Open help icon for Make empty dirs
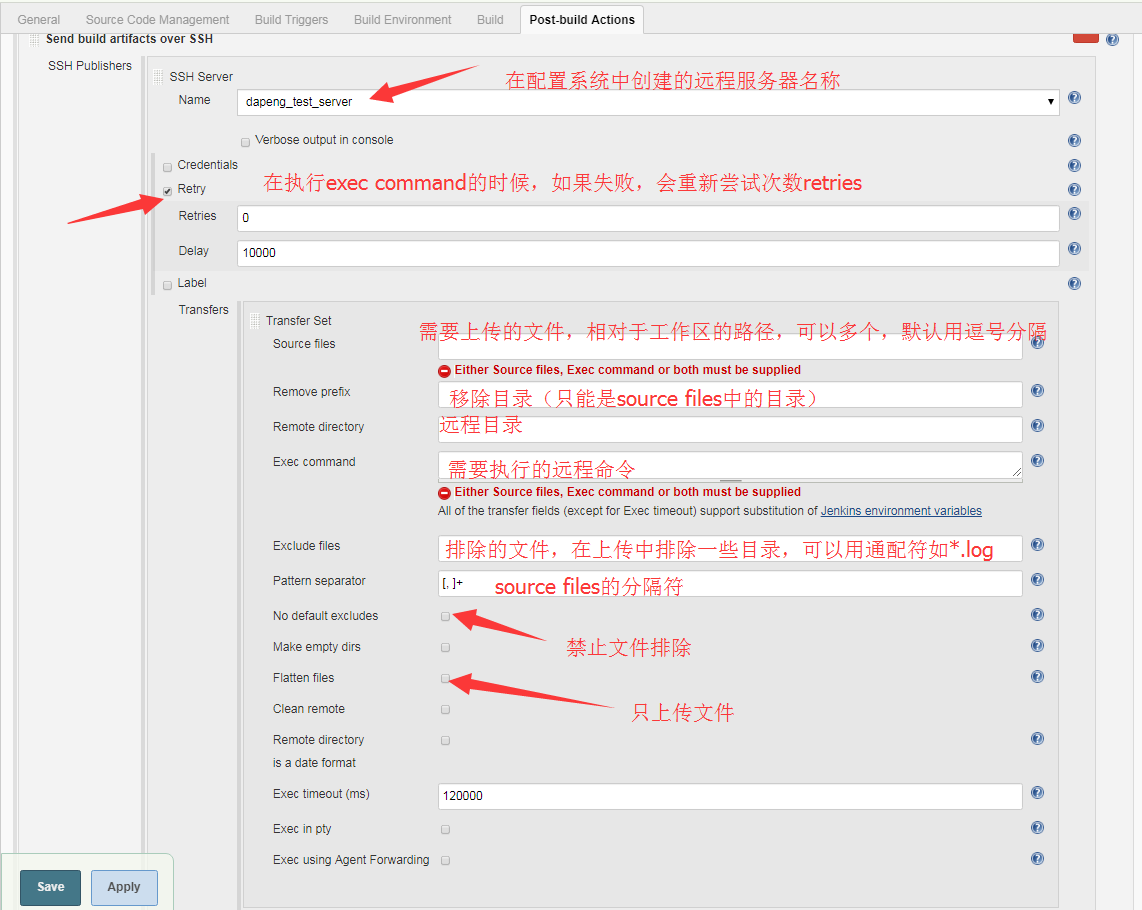This screenshot has height=910, width=1142. click(1037, 646)
